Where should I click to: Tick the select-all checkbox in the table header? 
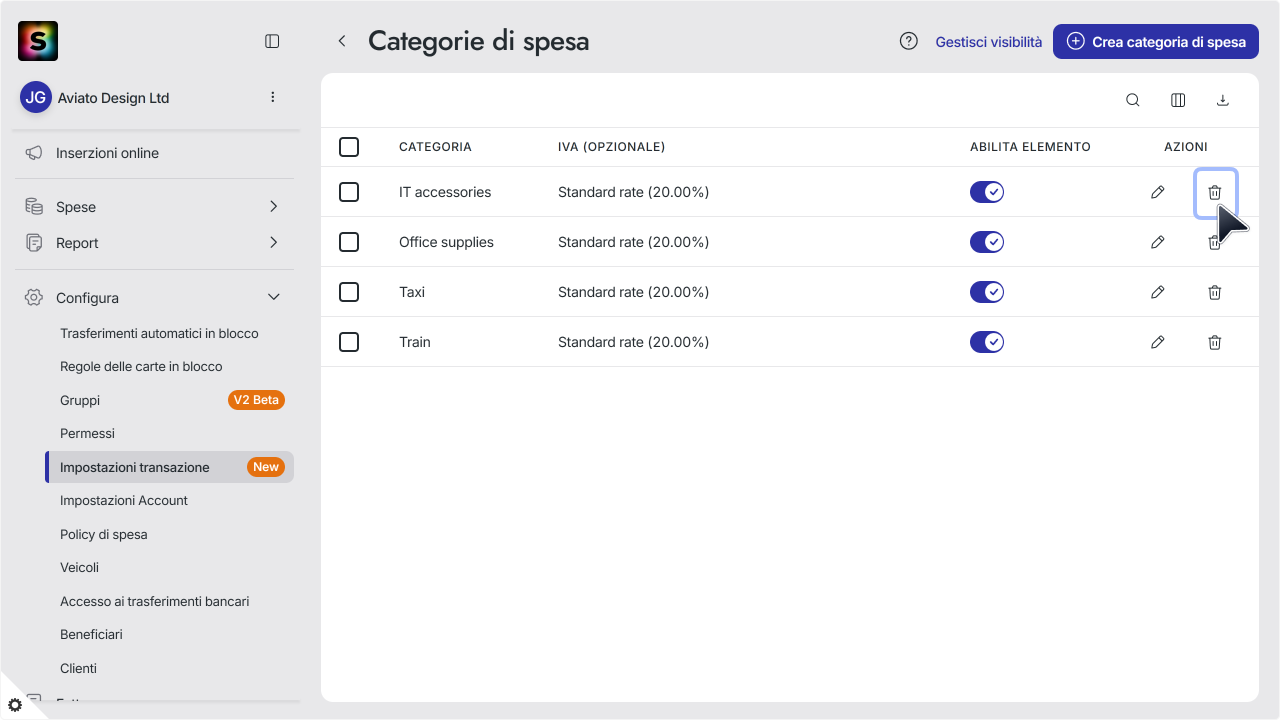[349, 147]
